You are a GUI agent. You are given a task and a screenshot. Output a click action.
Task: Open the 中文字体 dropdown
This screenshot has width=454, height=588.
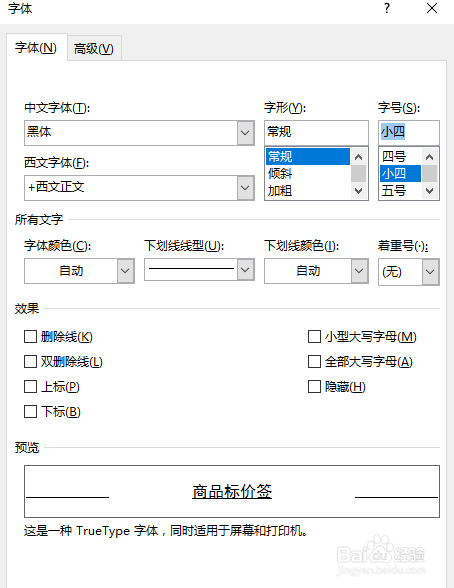click(245, 133)
